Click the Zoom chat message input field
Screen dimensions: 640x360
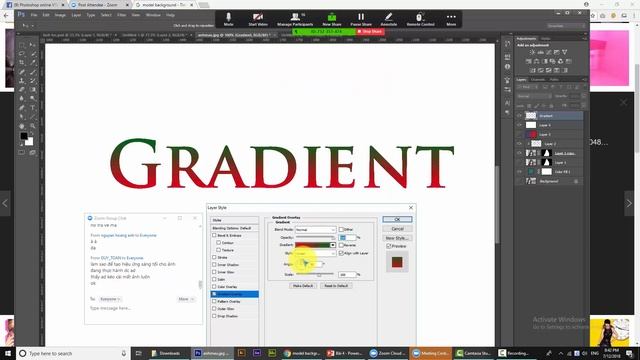(x=143, y=309)
